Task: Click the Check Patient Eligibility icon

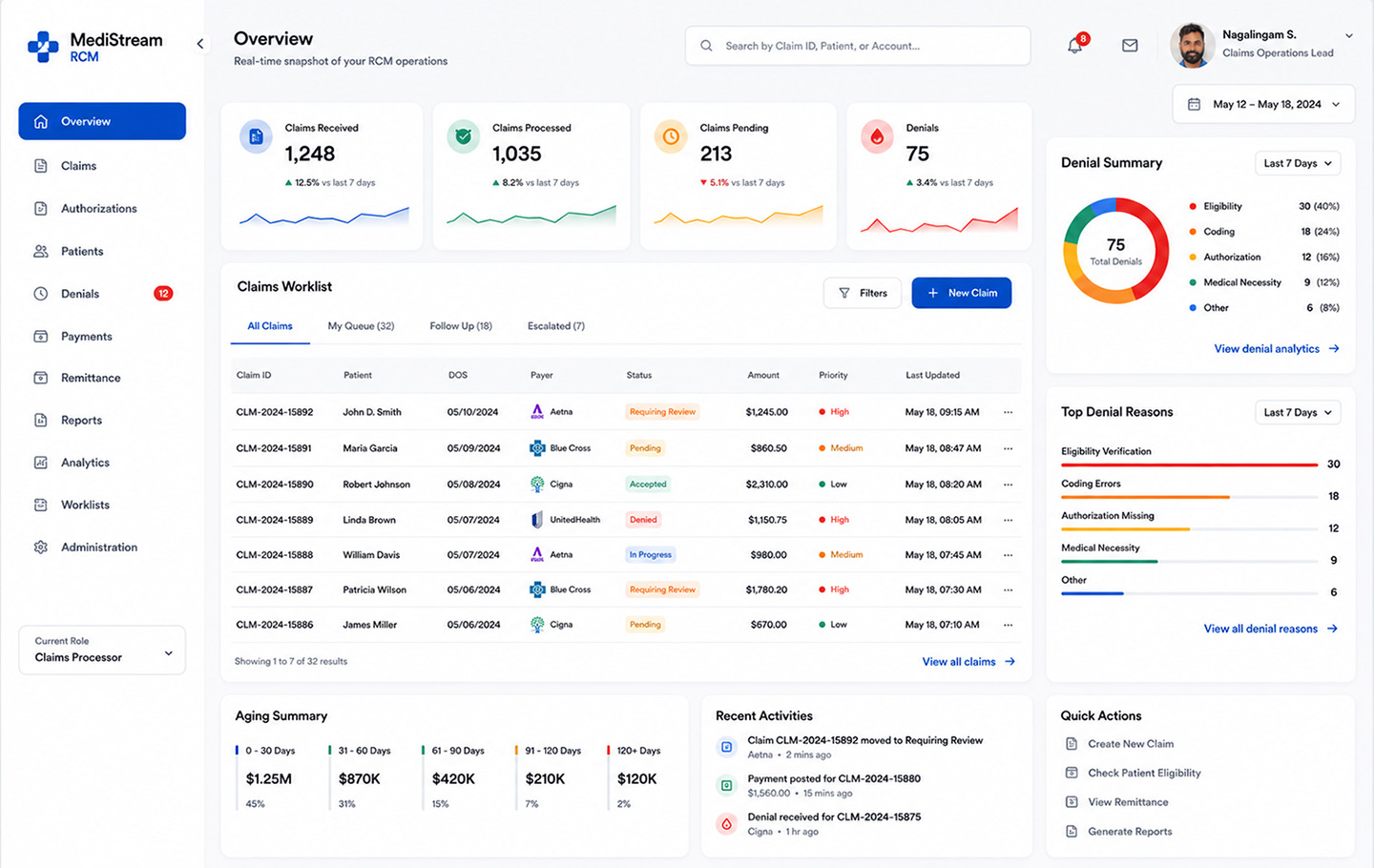Action: (x=1072, y=773)
